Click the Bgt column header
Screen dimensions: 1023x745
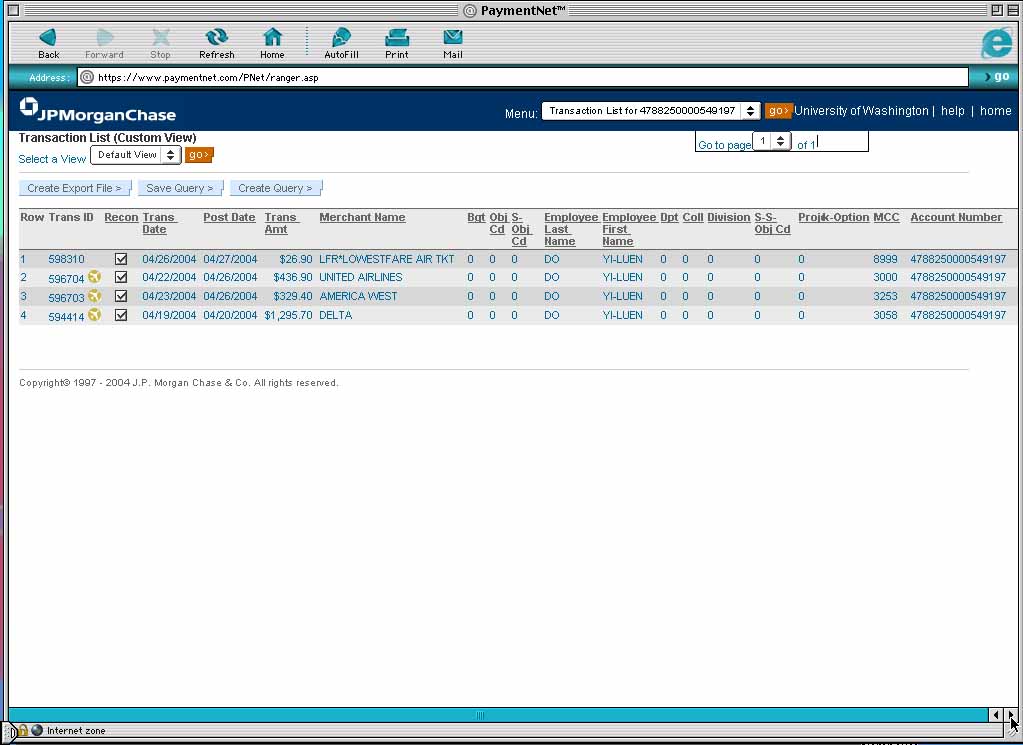coord(476,217)
